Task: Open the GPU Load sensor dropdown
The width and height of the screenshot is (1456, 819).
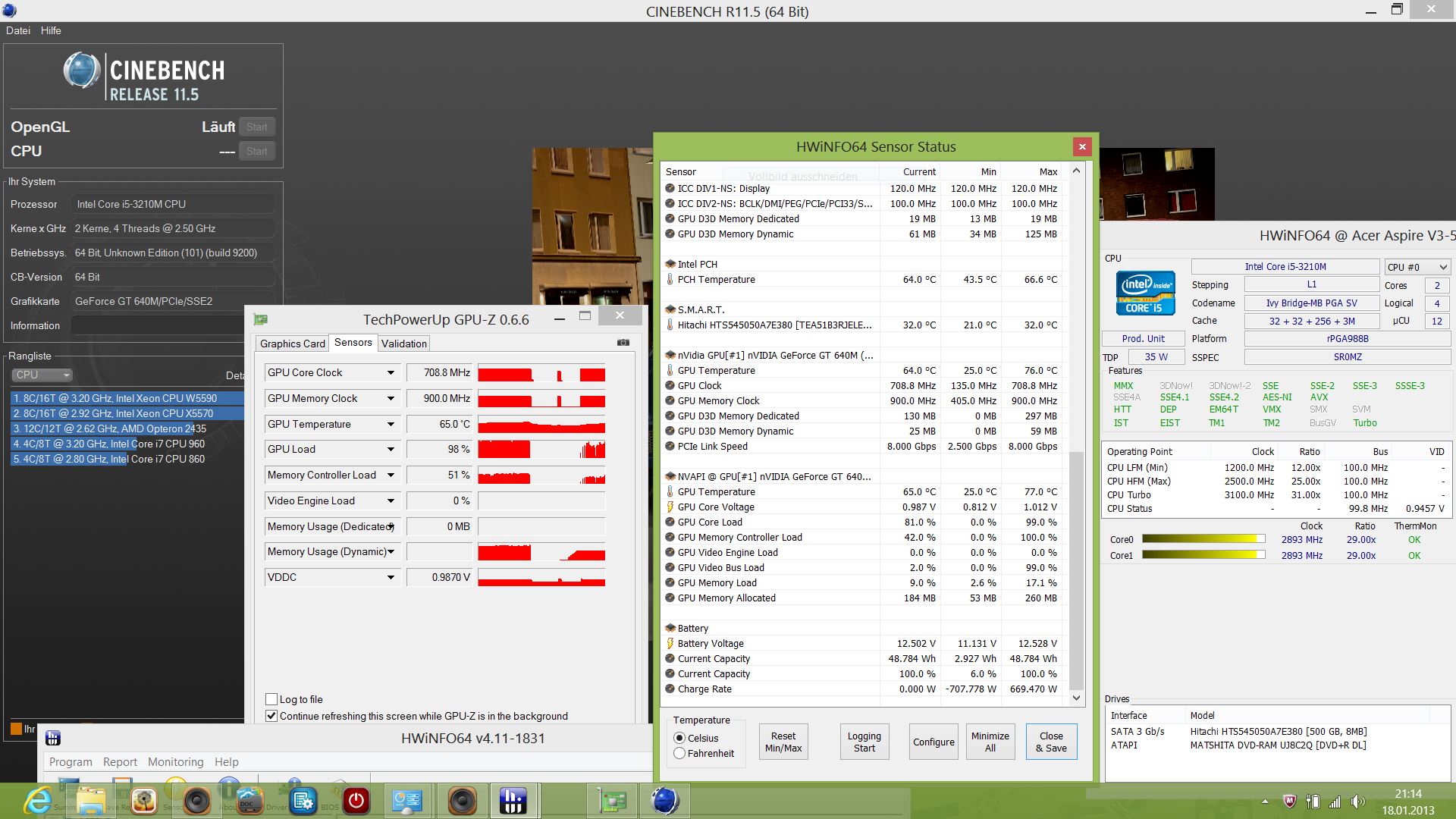Action: click(391, 449)
